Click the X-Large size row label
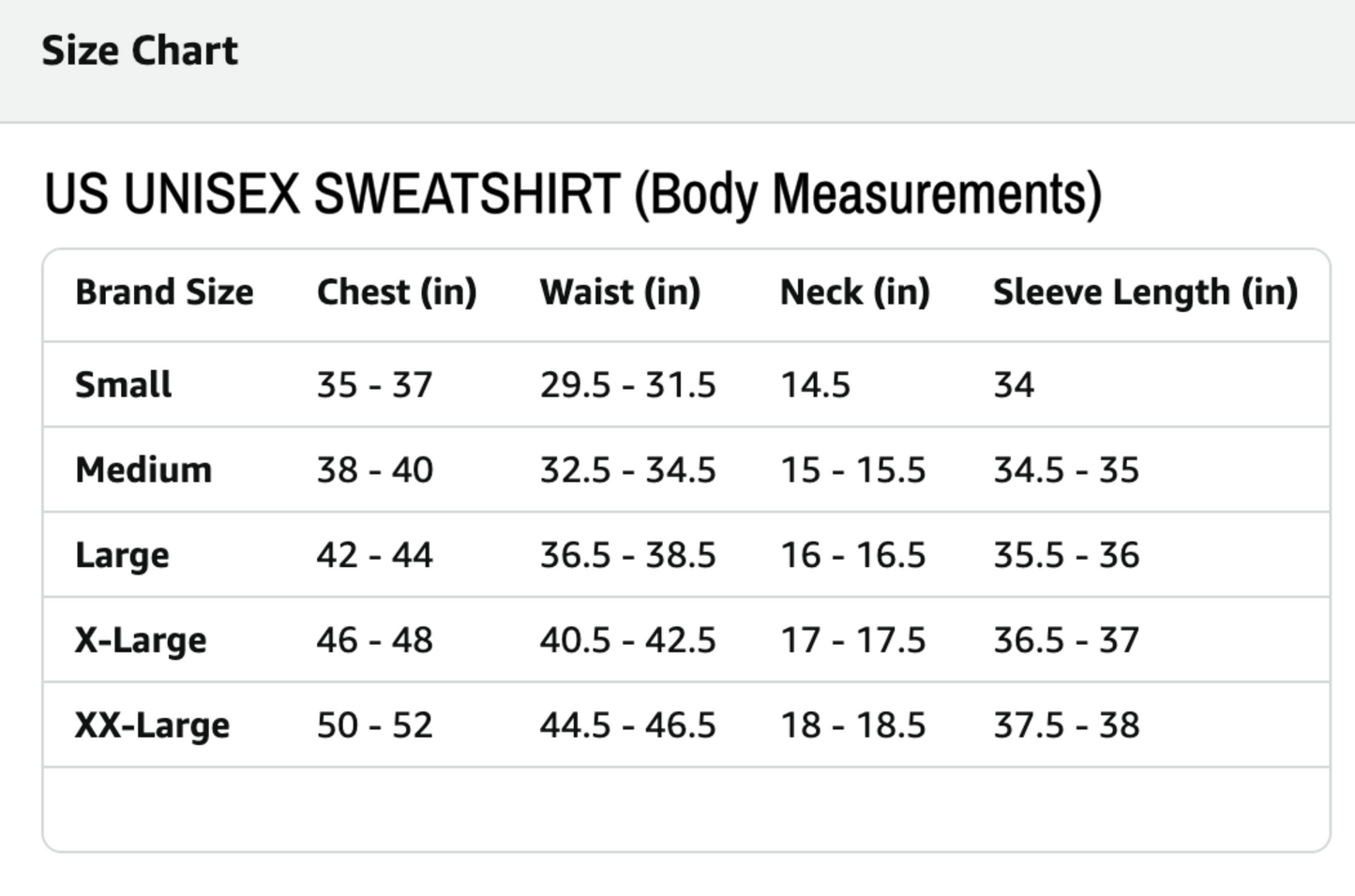 (x=141, y=640)
